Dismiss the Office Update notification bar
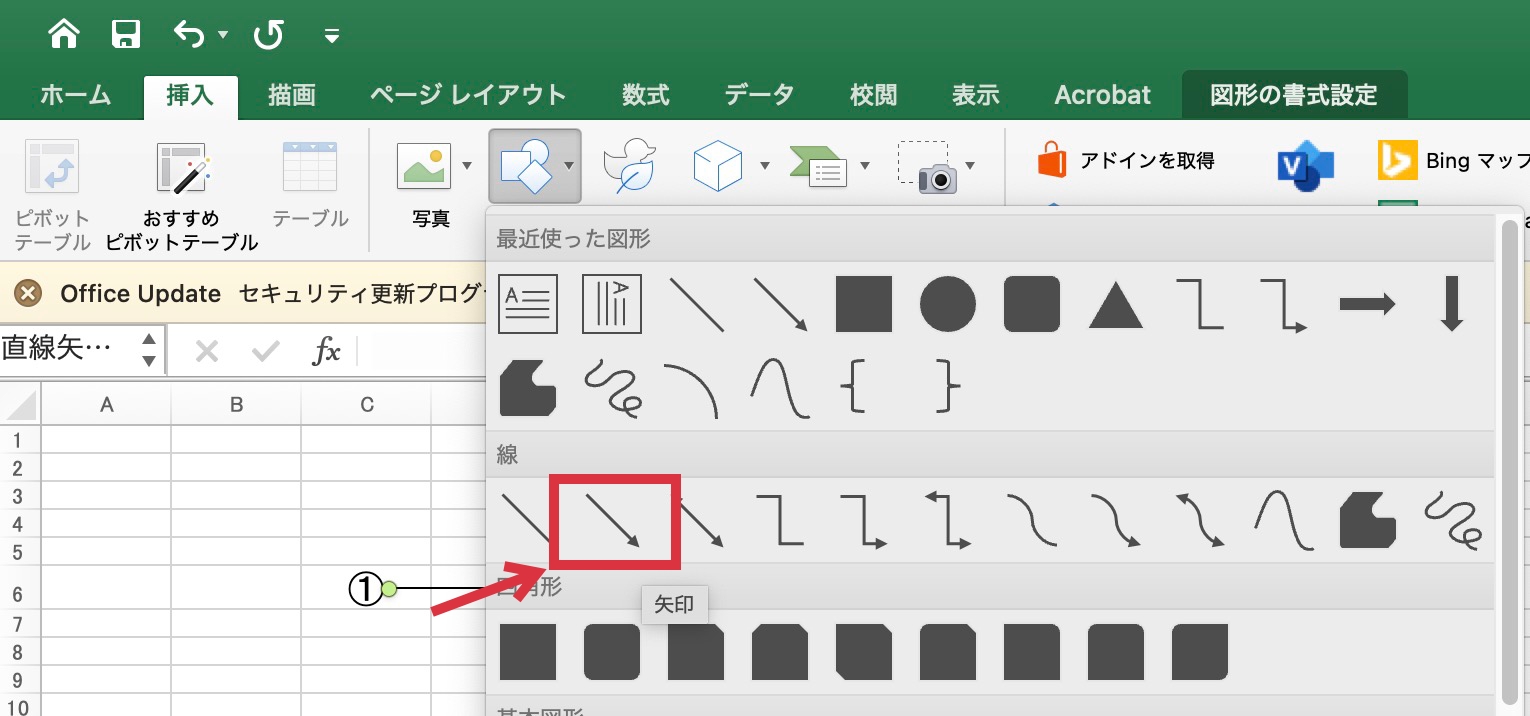Image resolution: width=1530 pixels, height=716 pixels. click(29, 294)
